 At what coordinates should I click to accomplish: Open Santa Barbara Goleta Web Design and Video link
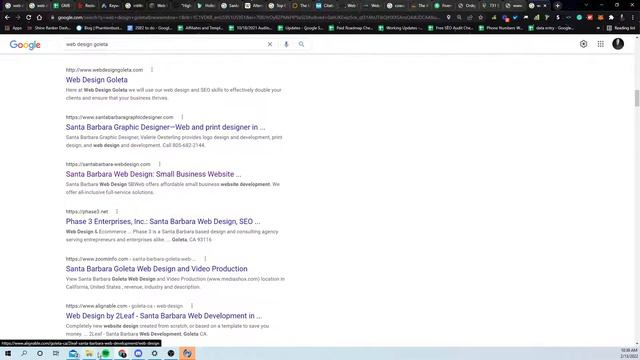click(x=156, y=269)
